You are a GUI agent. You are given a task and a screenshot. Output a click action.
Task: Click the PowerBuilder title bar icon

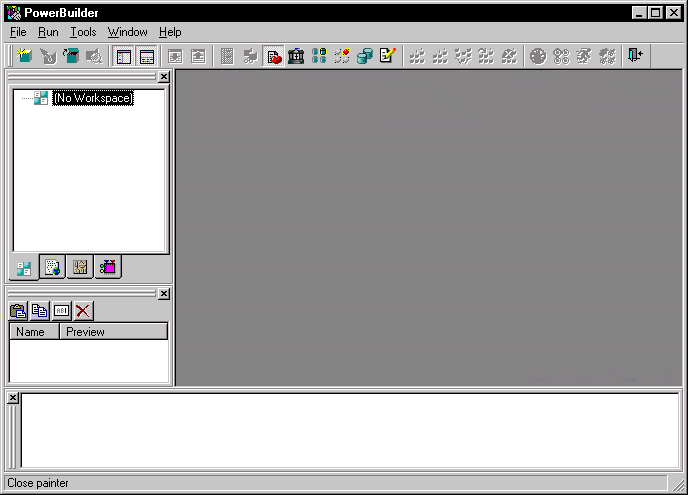pos(14,13)
